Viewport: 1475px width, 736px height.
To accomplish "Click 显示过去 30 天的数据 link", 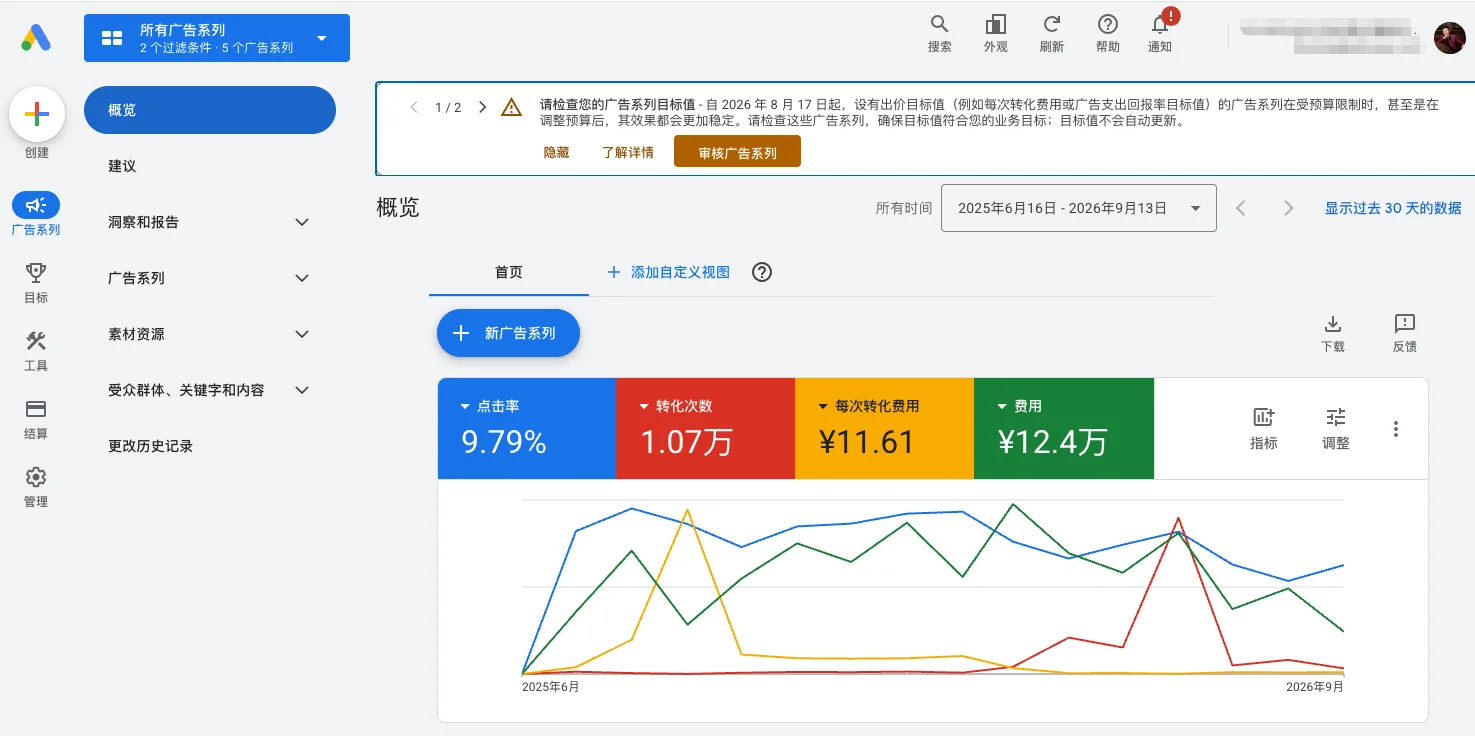I will (1393, 208).
